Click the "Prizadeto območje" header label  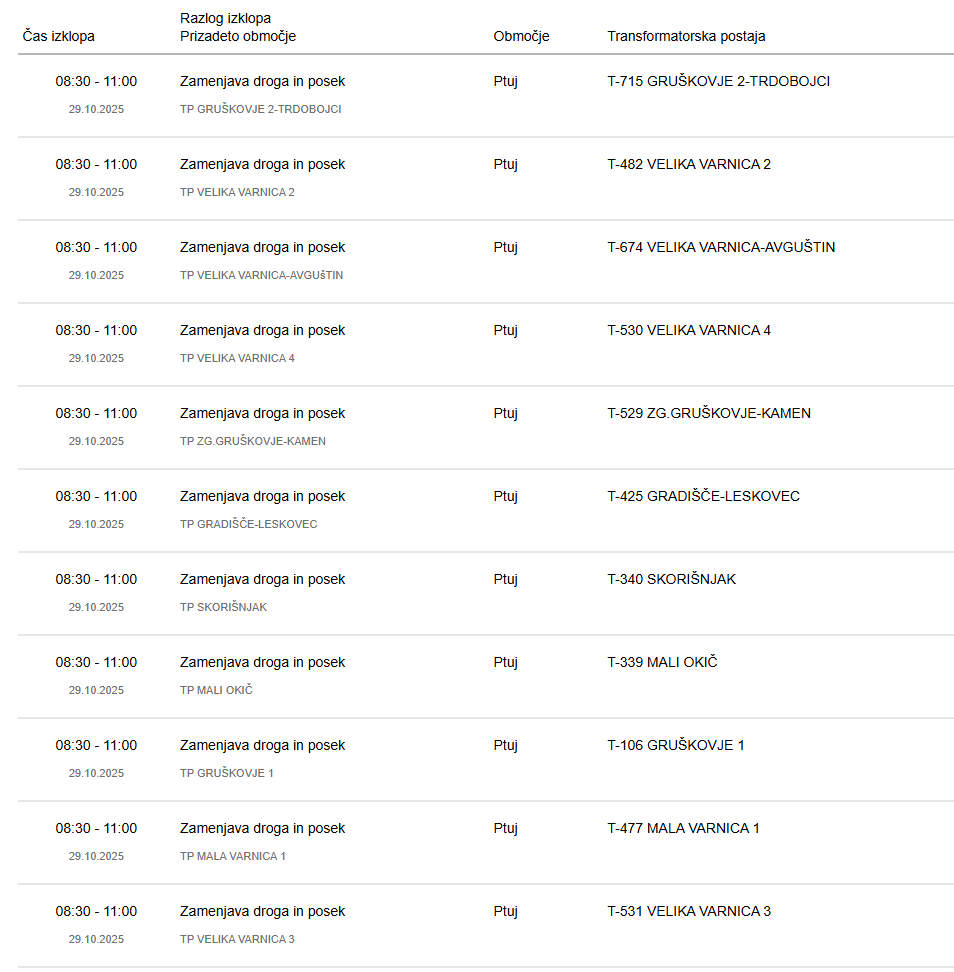[238, 36]
